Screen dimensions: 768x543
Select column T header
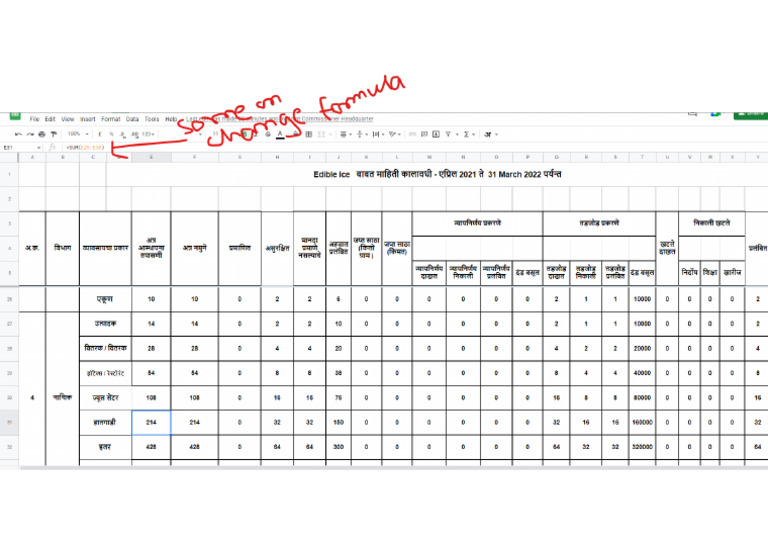click(x=642, y=157)
